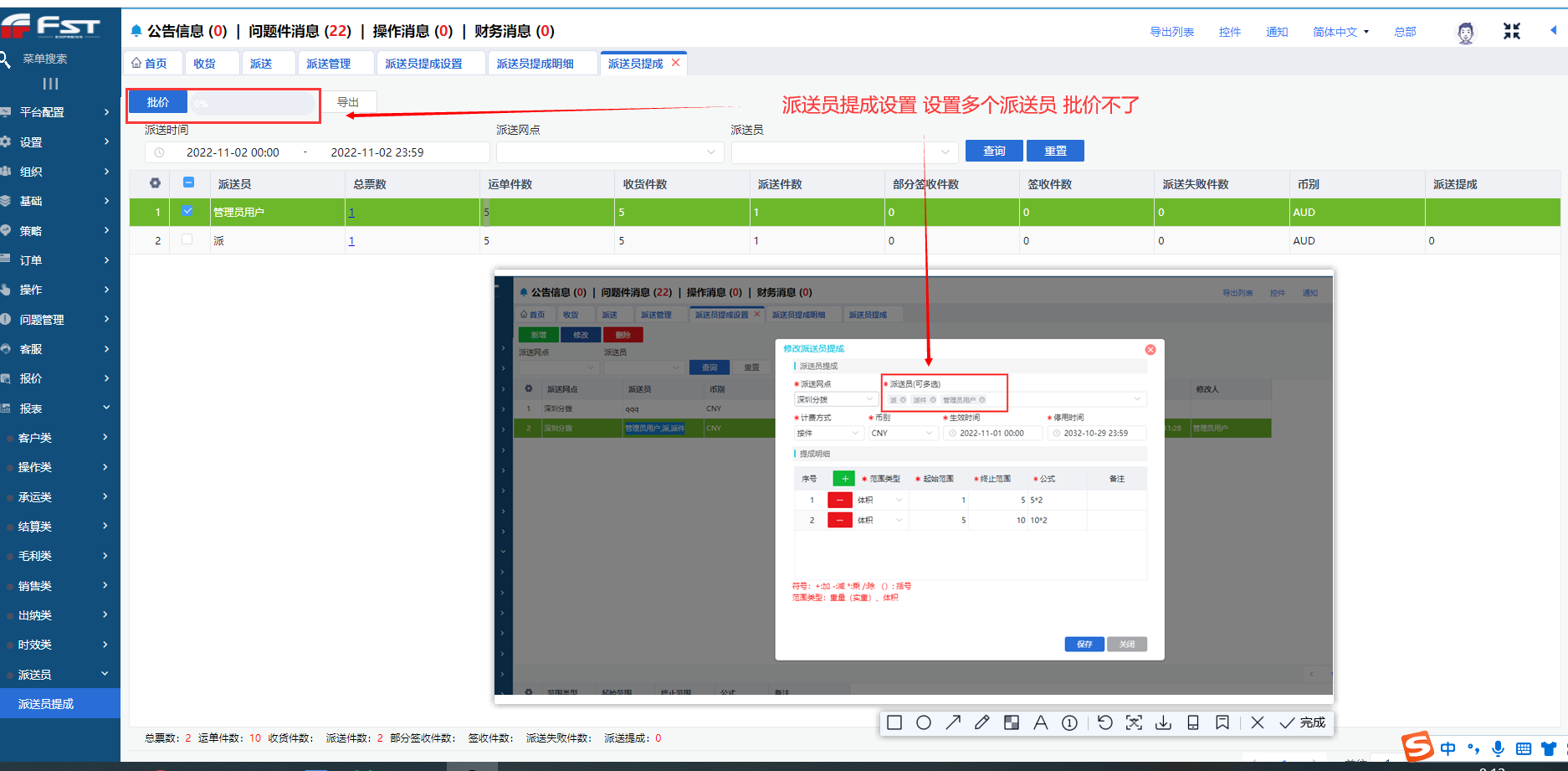Image resolution: width=1568 pixels, height=771 pixels.
Task: Click the blue 批价 button
Action: (158, 102)
